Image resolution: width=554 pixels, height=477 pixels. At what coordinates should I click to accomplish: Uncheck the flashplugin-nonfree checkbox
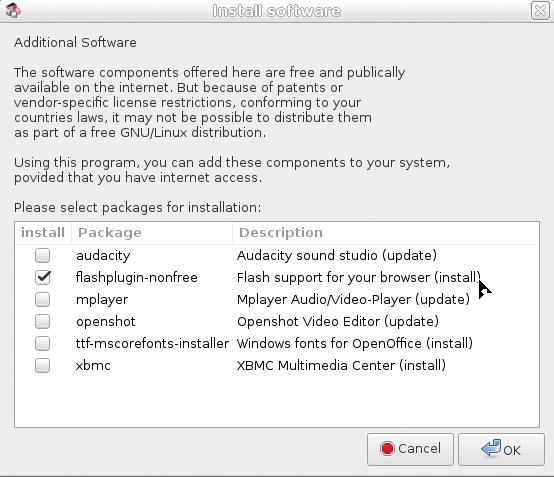coord(42,277)
